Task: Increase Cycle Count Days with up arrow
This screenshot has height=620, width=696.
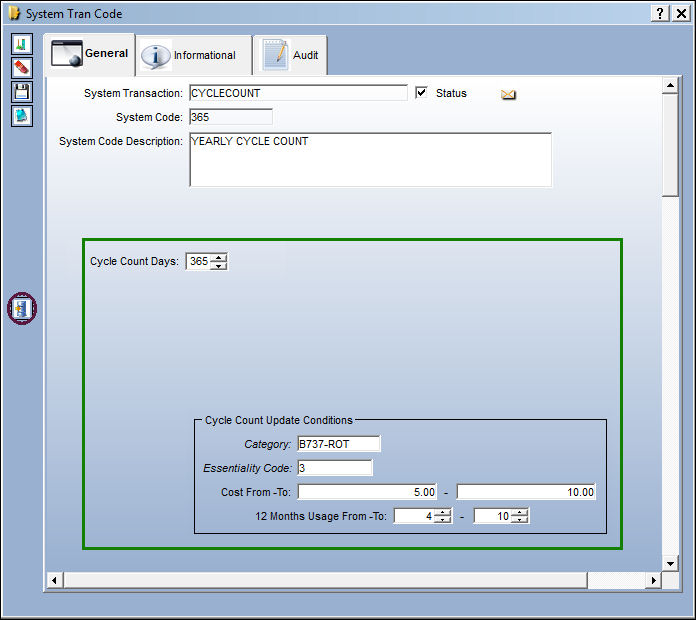Action: [x=218, y=257]
